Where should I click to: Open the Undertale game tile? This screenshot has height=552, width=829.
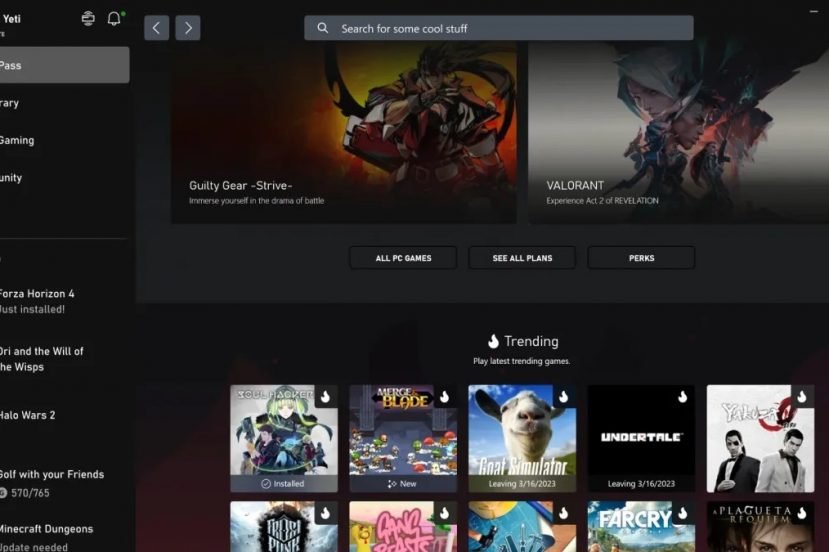641,438
